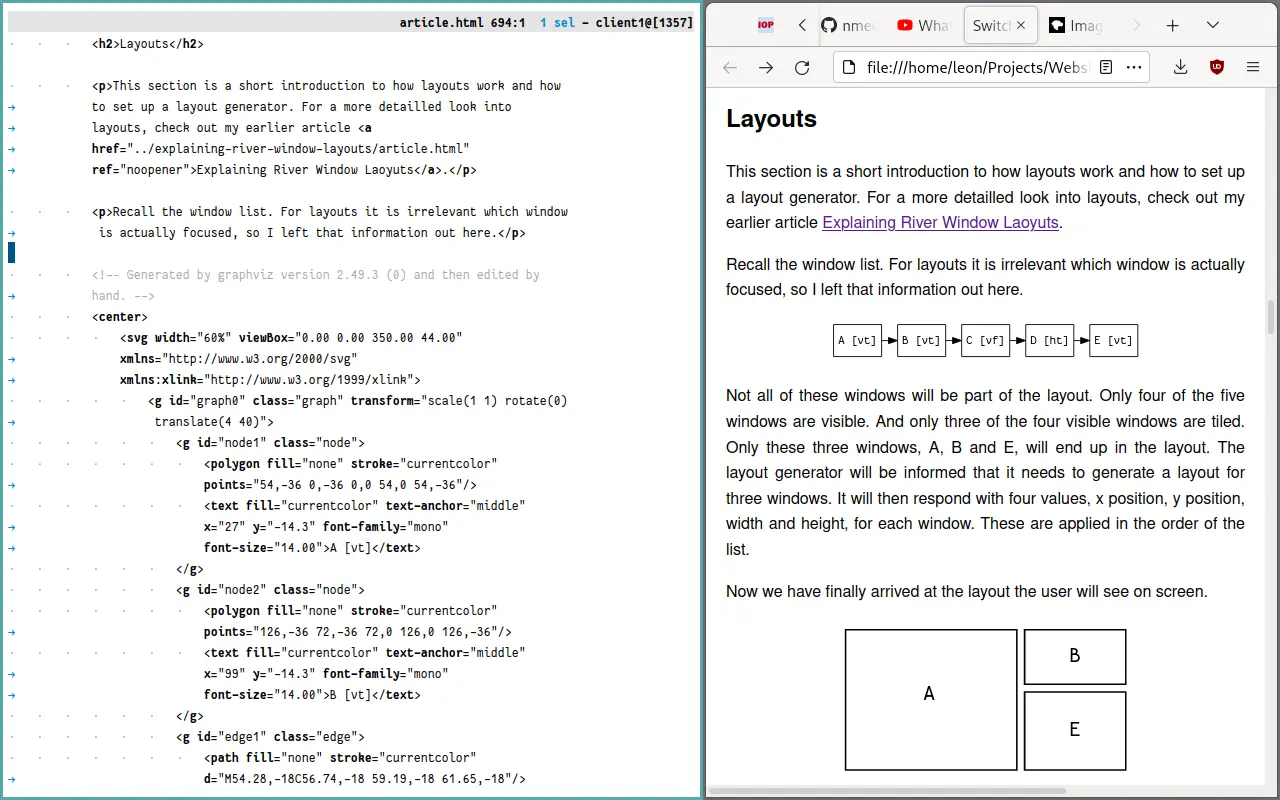
Task: Click the article.html 694:1 status text in the editor
Action: pyautogui.click(x=462, y=22)
